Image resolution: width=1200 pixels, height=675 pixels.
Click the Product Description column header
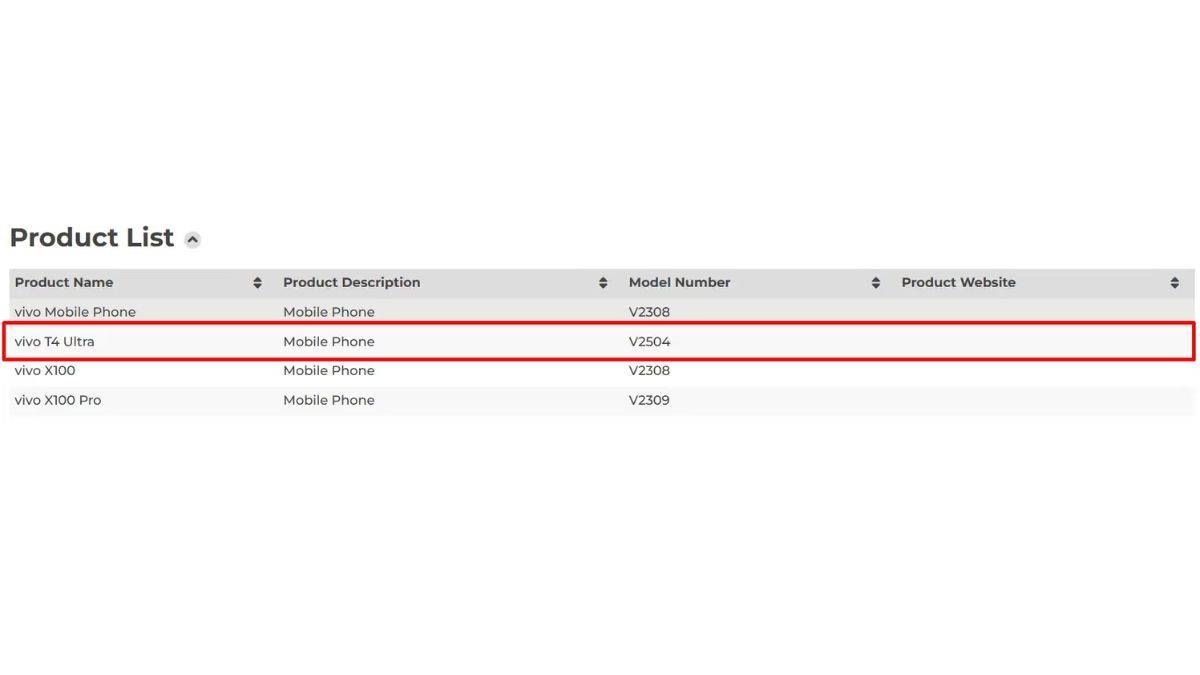352,283
